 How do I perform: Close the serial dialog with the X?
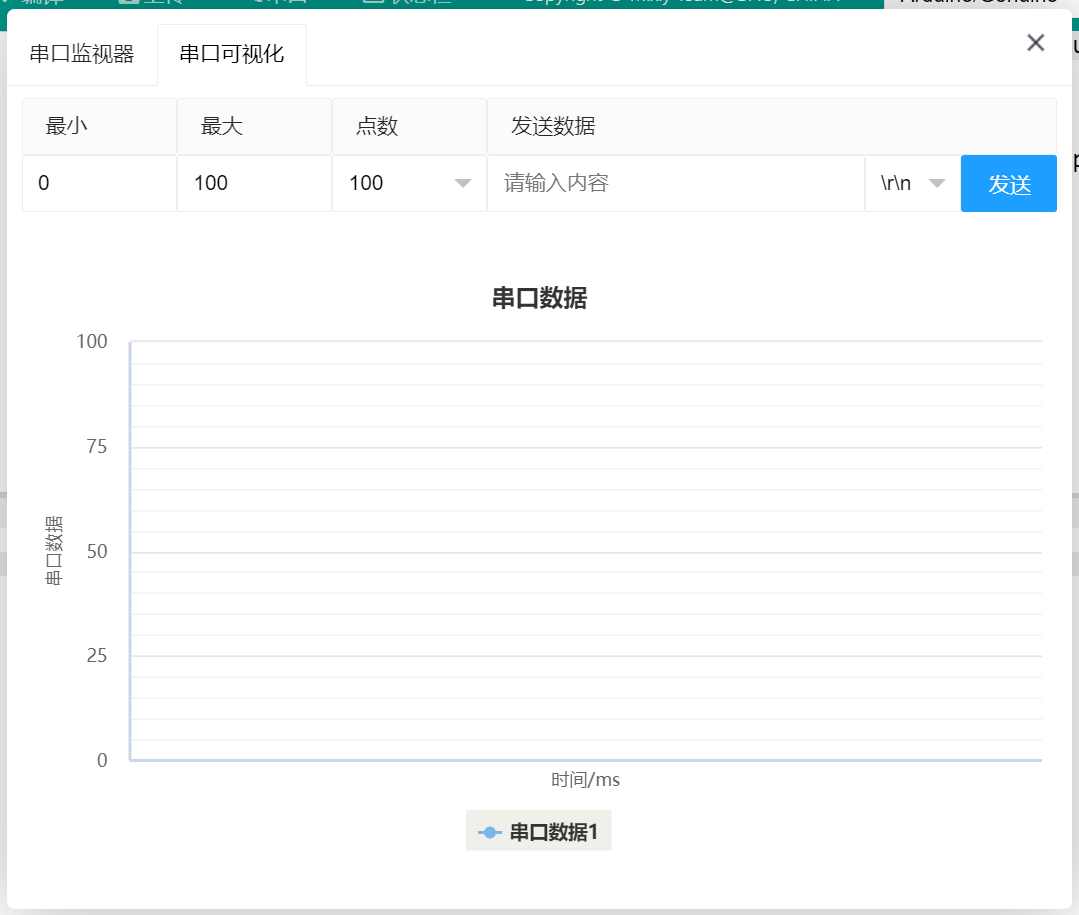click(1036, 42)
